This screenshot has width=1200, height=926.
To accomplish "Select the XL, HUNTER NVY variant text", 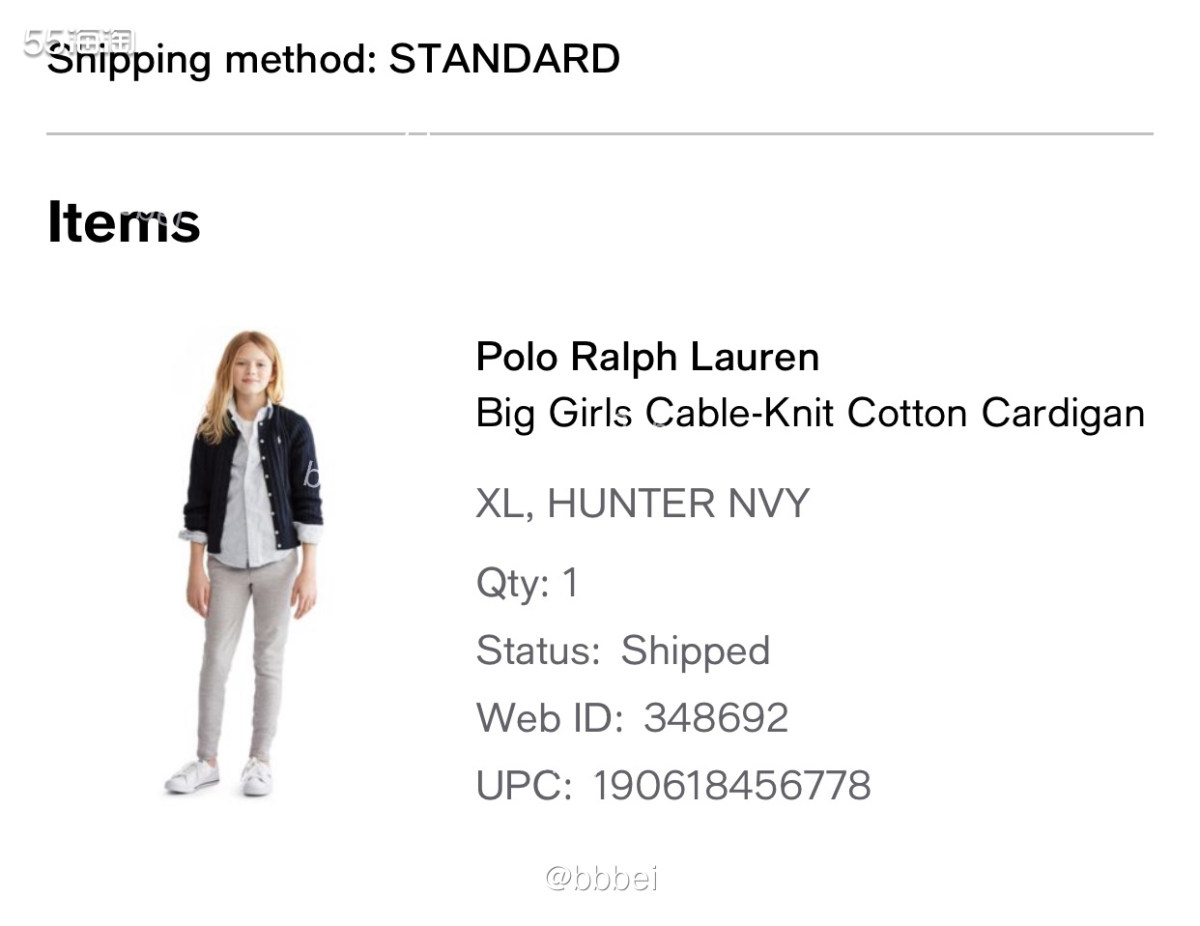I will pyautogui.click(x=642, y=503).
